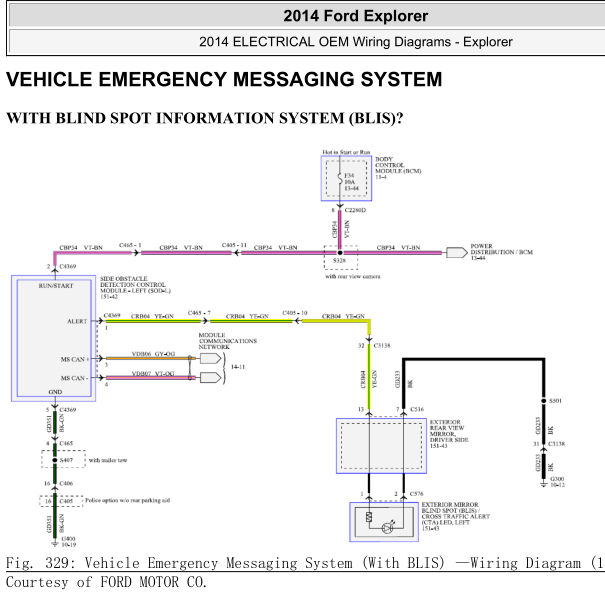Screen dimensions: 605x599
Task: Click the C576 connector label
Action: click(x=417, y=494)
